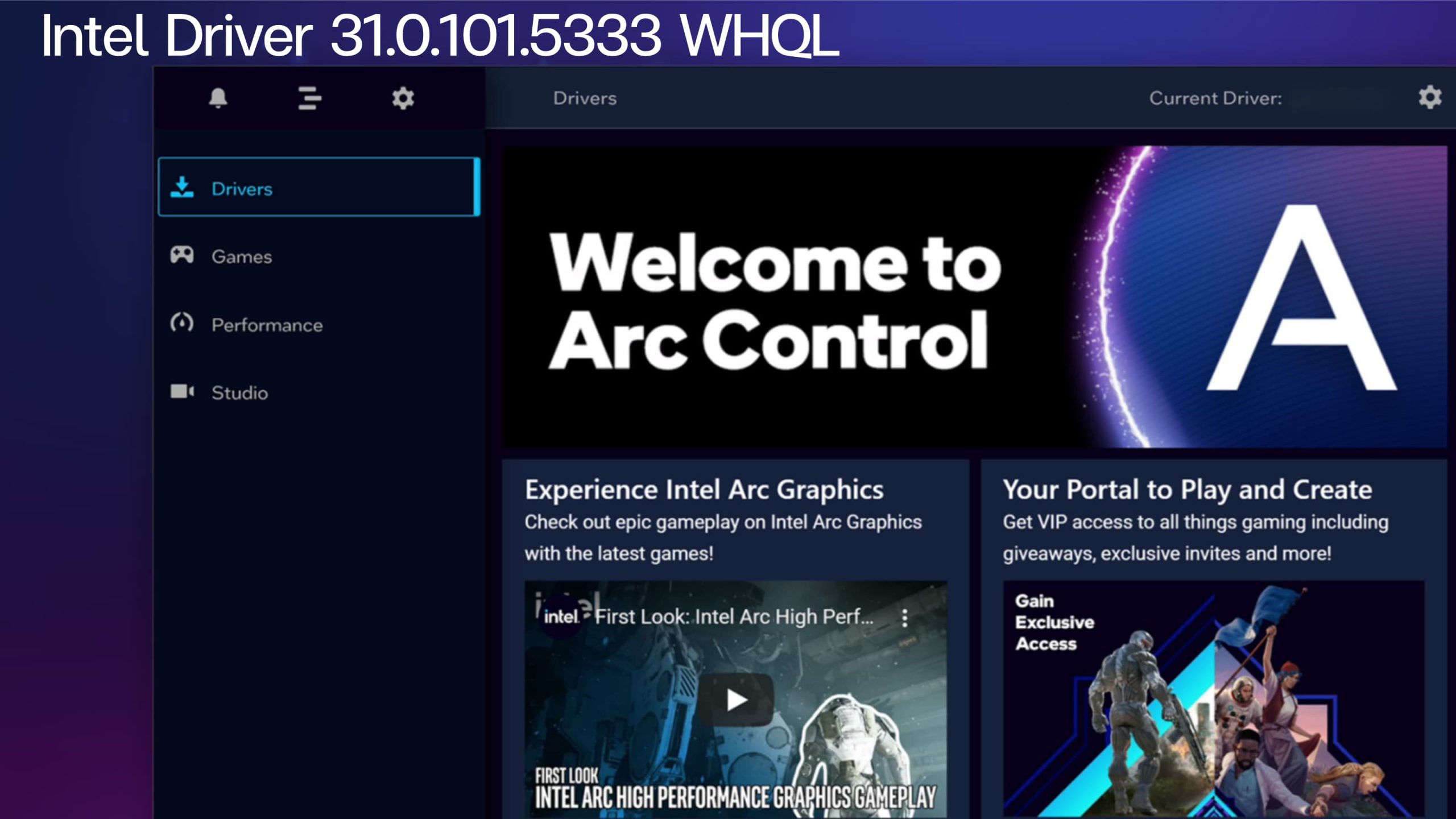Click the gamepad icon next to Games
Viewport: 1456px width, 819px height.
(x=182, y=255)
